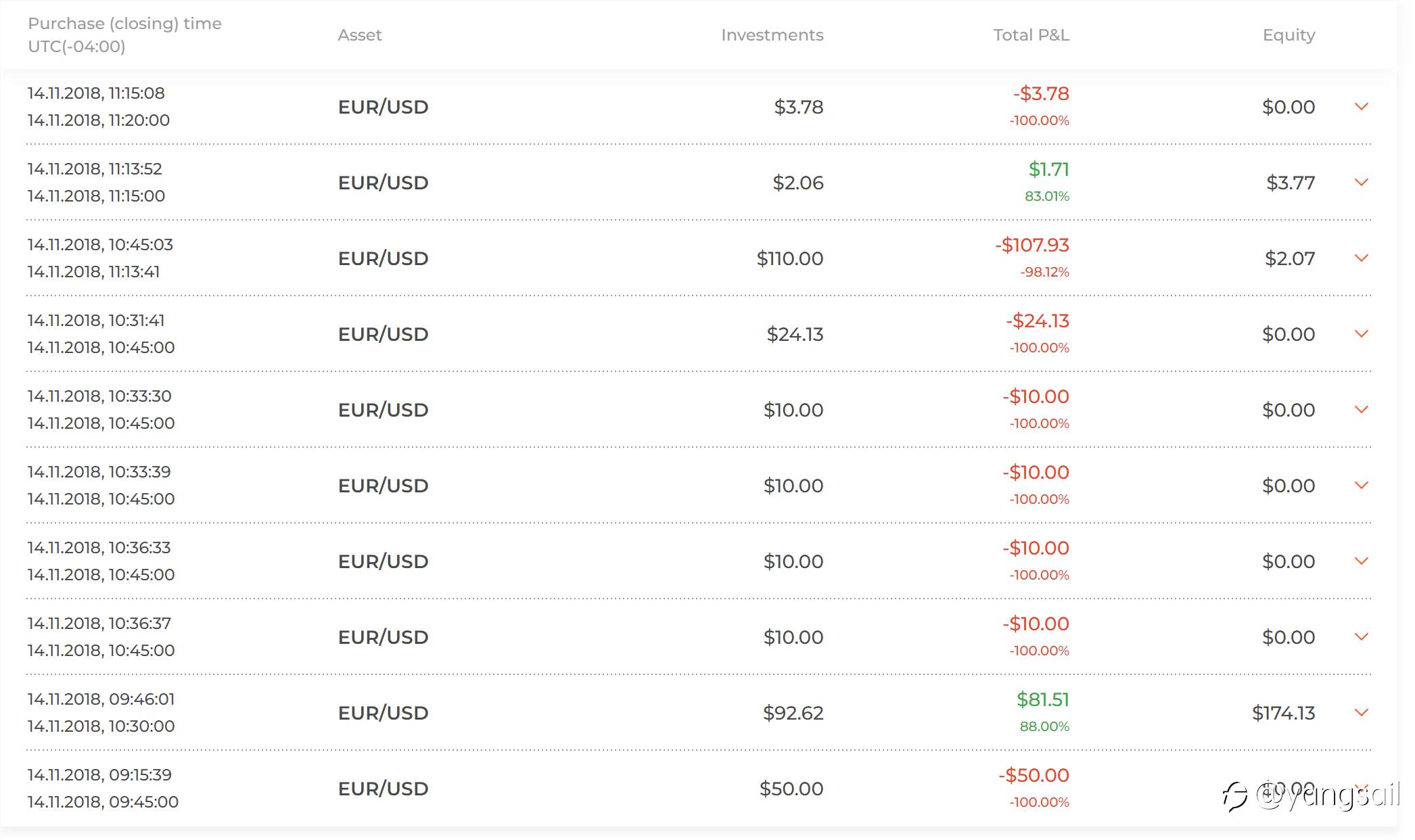Expand the $24.13 investment row chevron

pyautogui.click(x=1362, y=334)
